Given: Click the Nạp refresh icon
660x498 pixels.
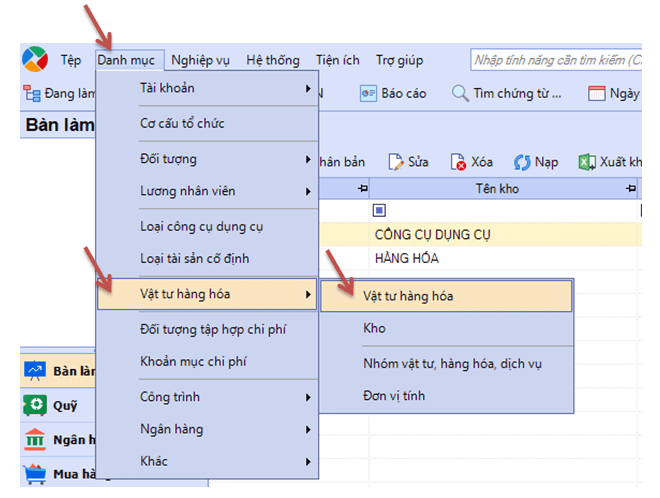Looking at the screenshot, I should click(x=522, y=162).
